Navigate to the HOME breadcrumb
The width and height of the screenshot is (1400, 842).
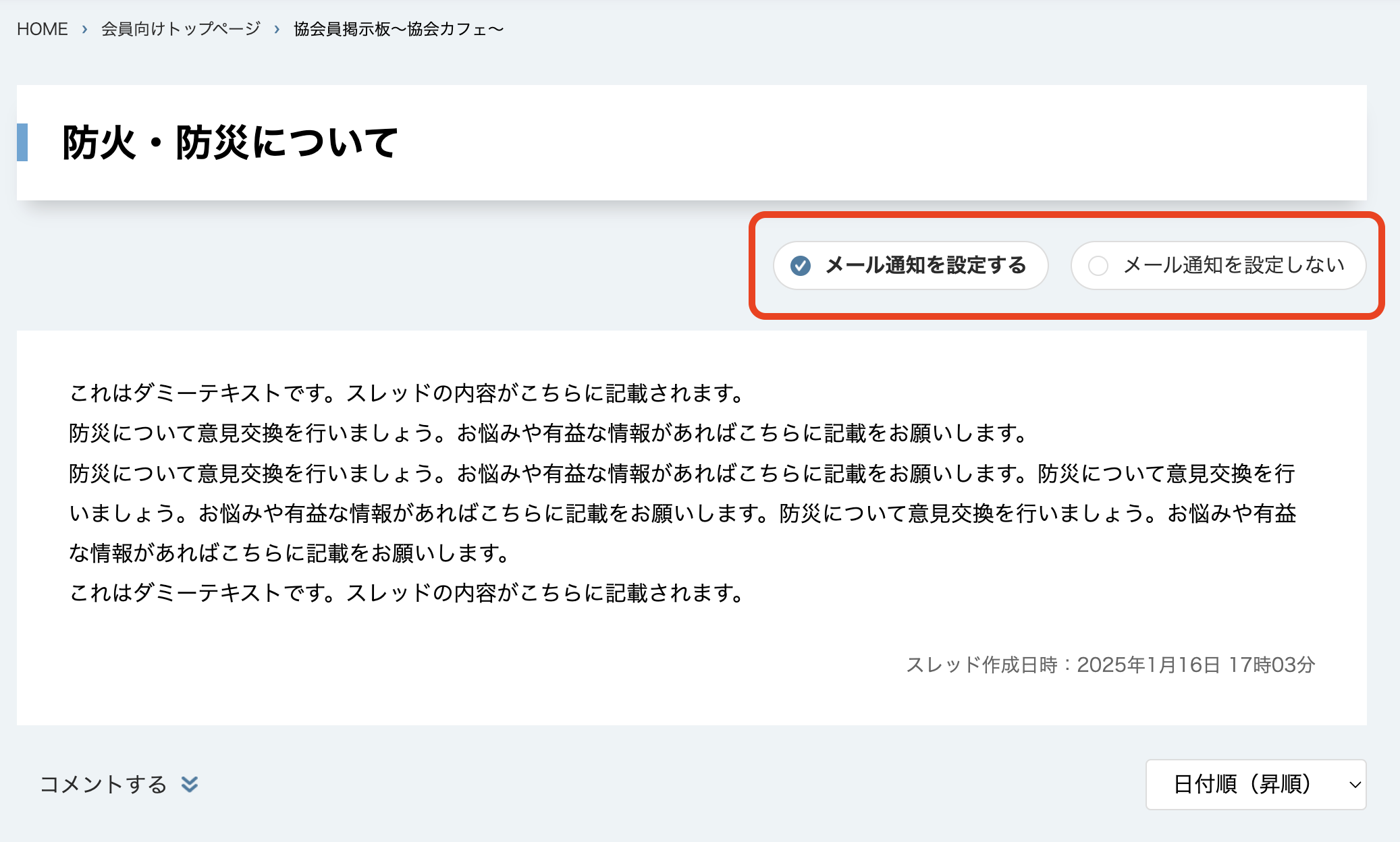point(42,28)
